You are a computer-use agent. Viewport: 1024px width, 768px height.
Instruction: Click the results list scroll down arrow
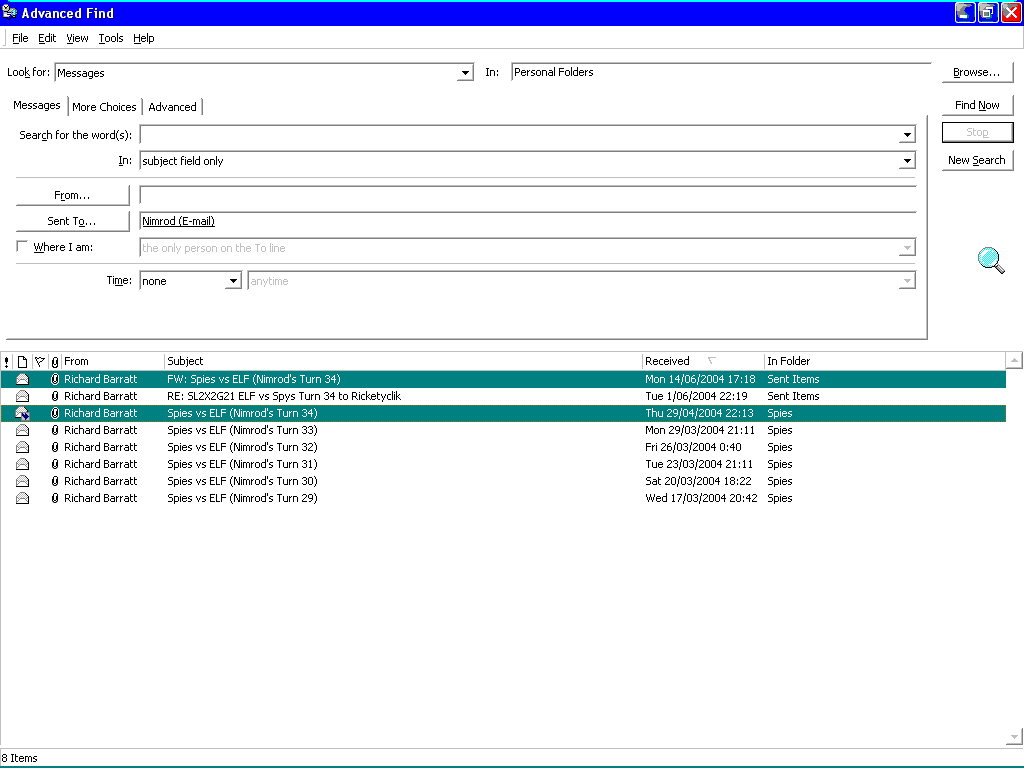pyautogui.click(x=1014, y=738)
